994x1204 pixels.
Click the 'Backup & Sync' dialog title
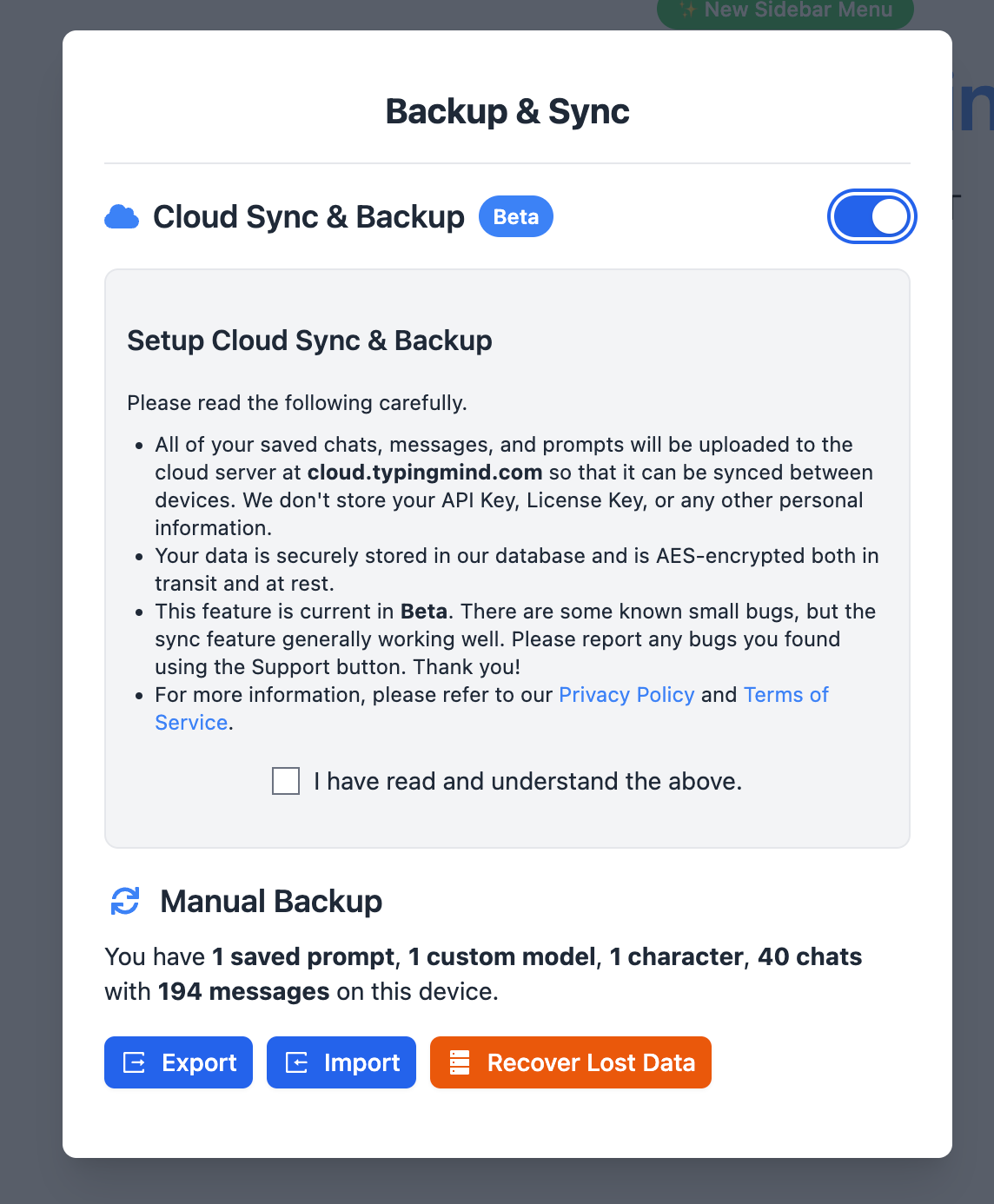pos(507,111)
